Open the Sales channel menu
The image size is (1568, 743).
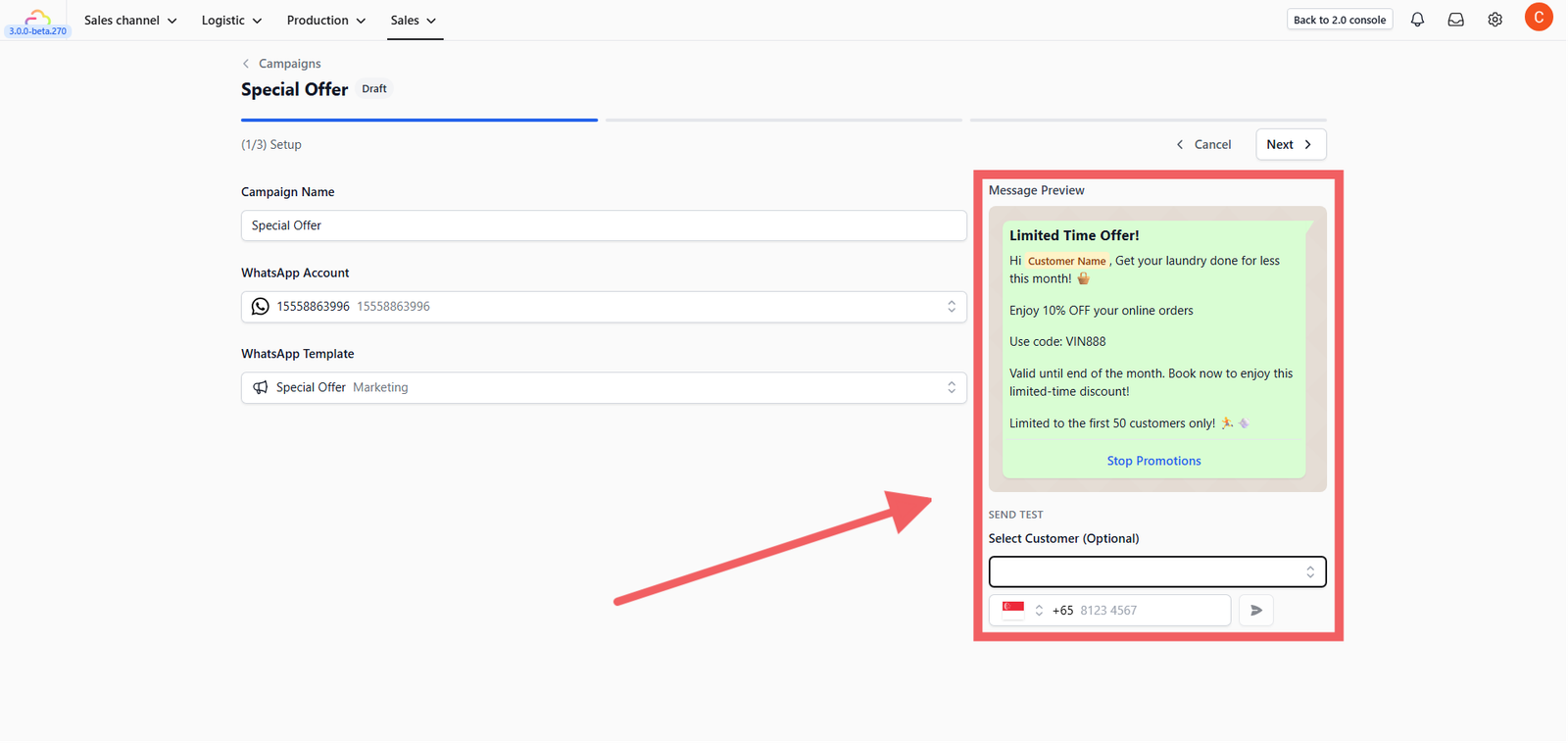coord(130,21)
